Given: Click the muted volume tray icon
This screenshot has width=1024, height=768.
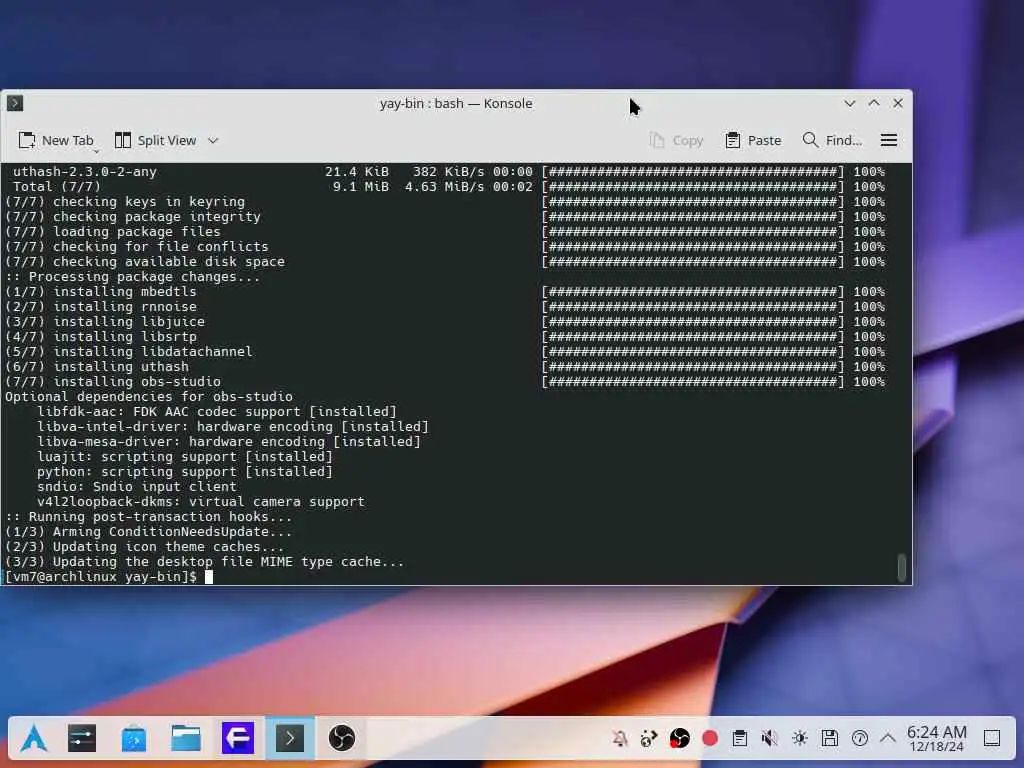Looking at the screenshot, I should [x=769, y=739].
